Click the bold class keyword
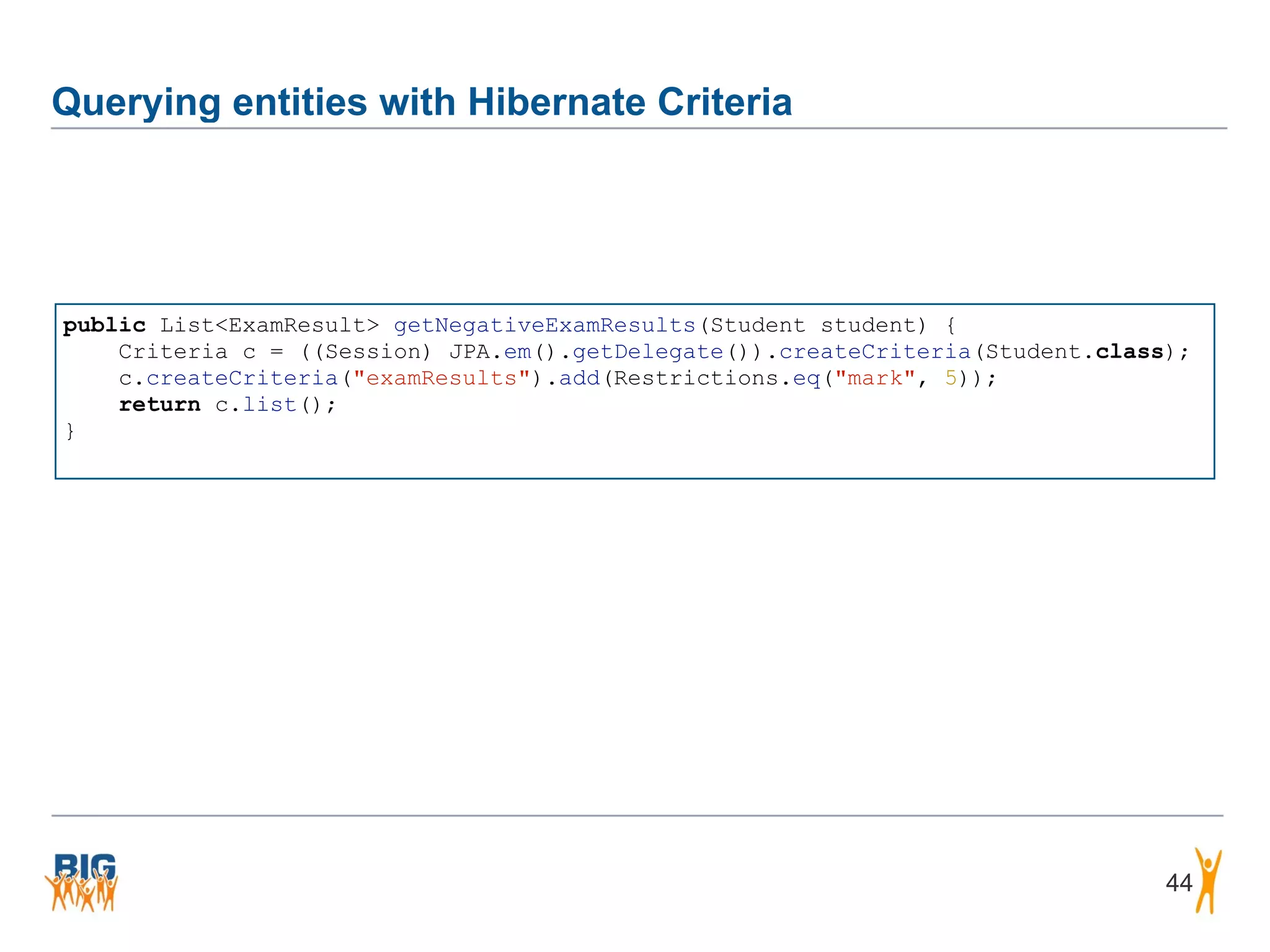This screenshot has width=1270, height=952. click(1129, 352)
